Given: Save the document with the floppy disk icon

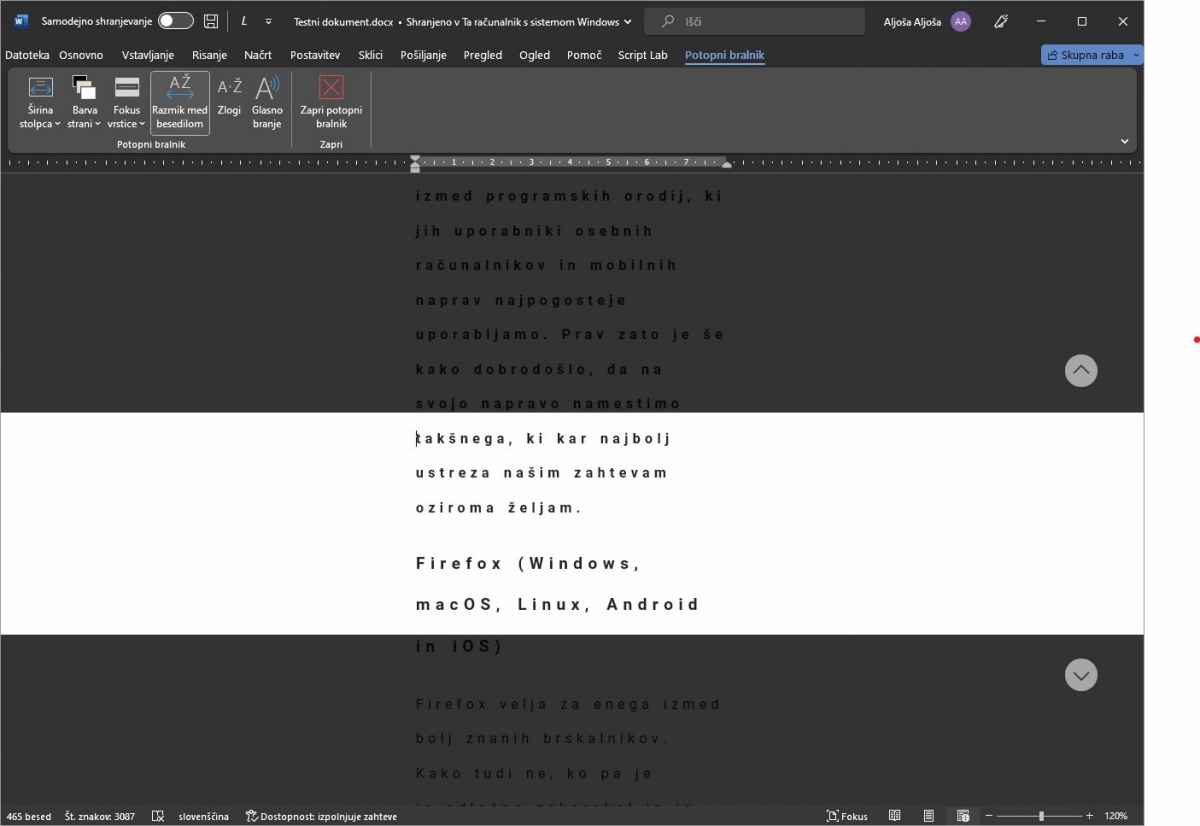Looking at the screenshot, I should (211, 21).
